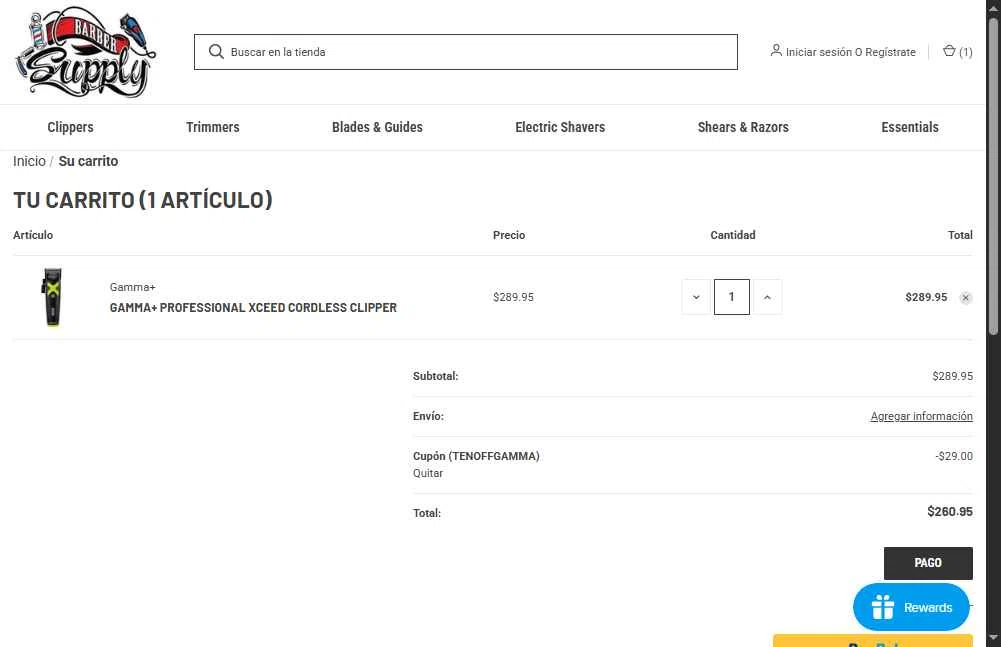Click the 'Artículo' column header
Image resolution: width=1001 pixels, height=647 pixels.
click(x=33, y=235)
